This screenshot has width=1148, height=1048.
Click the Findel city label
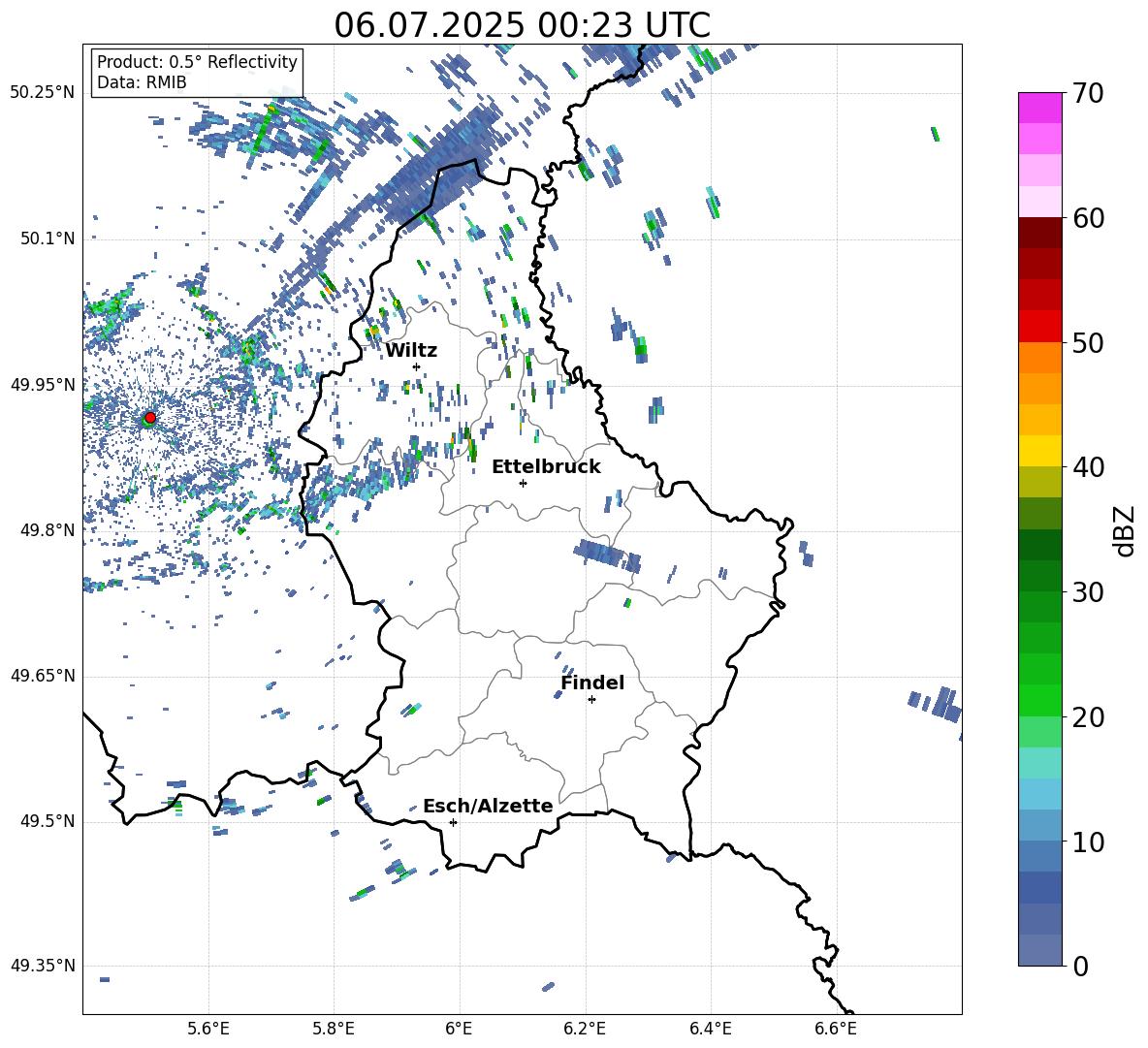[592, 683]
